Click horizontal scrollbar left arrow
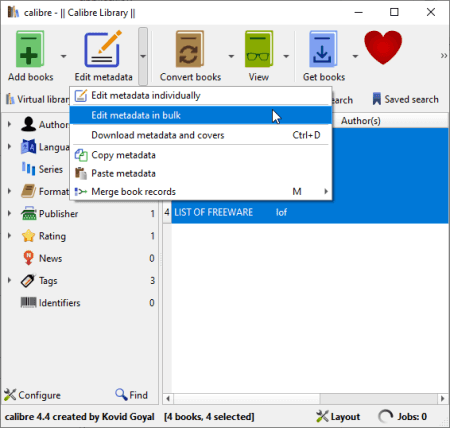 point(168,399)
